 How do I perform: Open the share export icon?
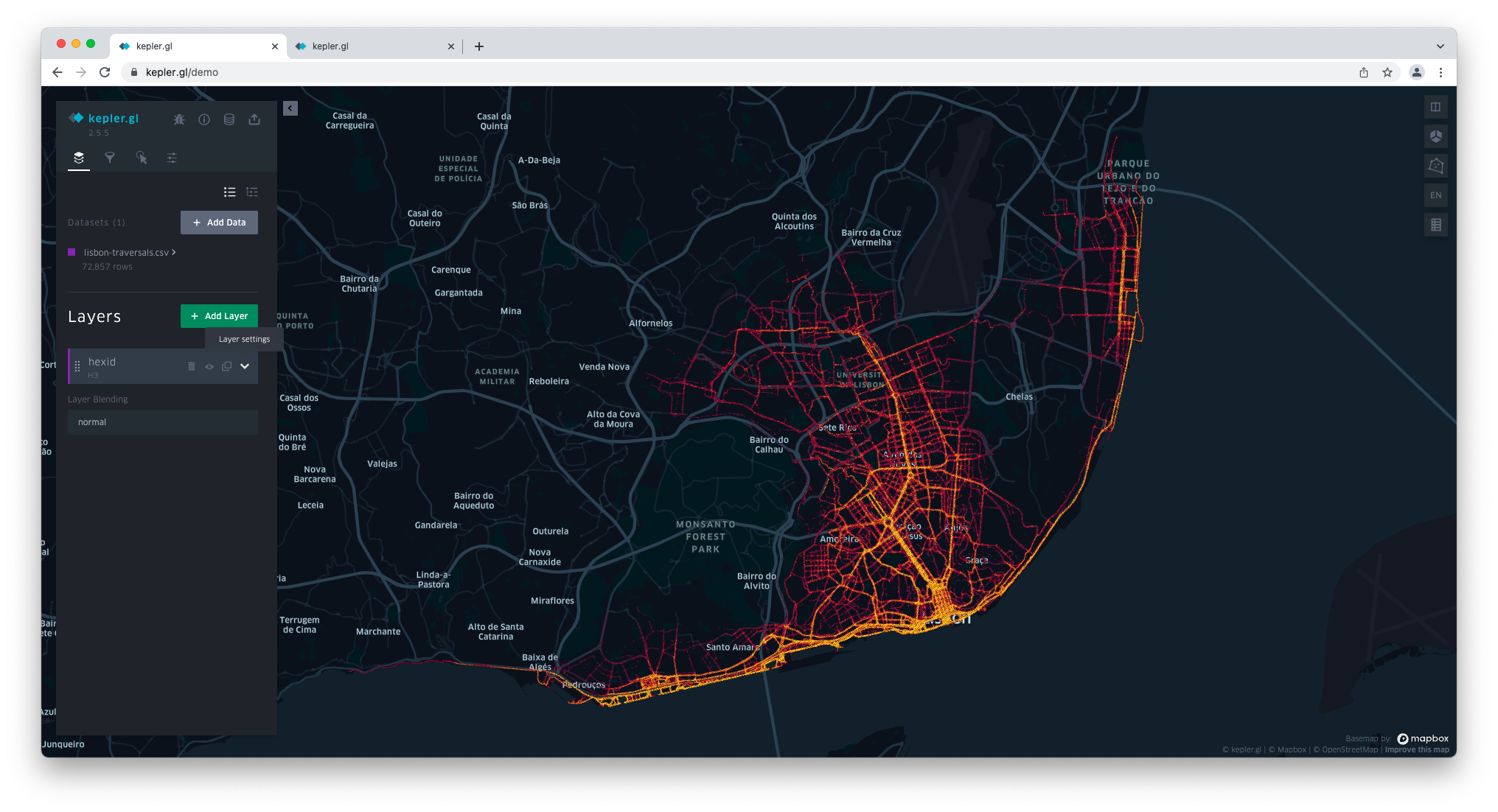pyautogui.click(x=254, y=119)
